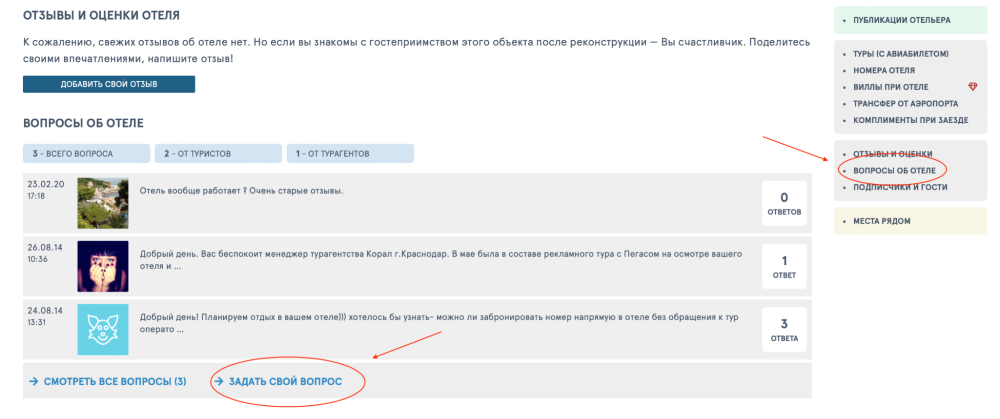This screenshot has width=1000, height=419.
Task: Go to Номера отеля in the sidebar
Action: coord(884,70)
